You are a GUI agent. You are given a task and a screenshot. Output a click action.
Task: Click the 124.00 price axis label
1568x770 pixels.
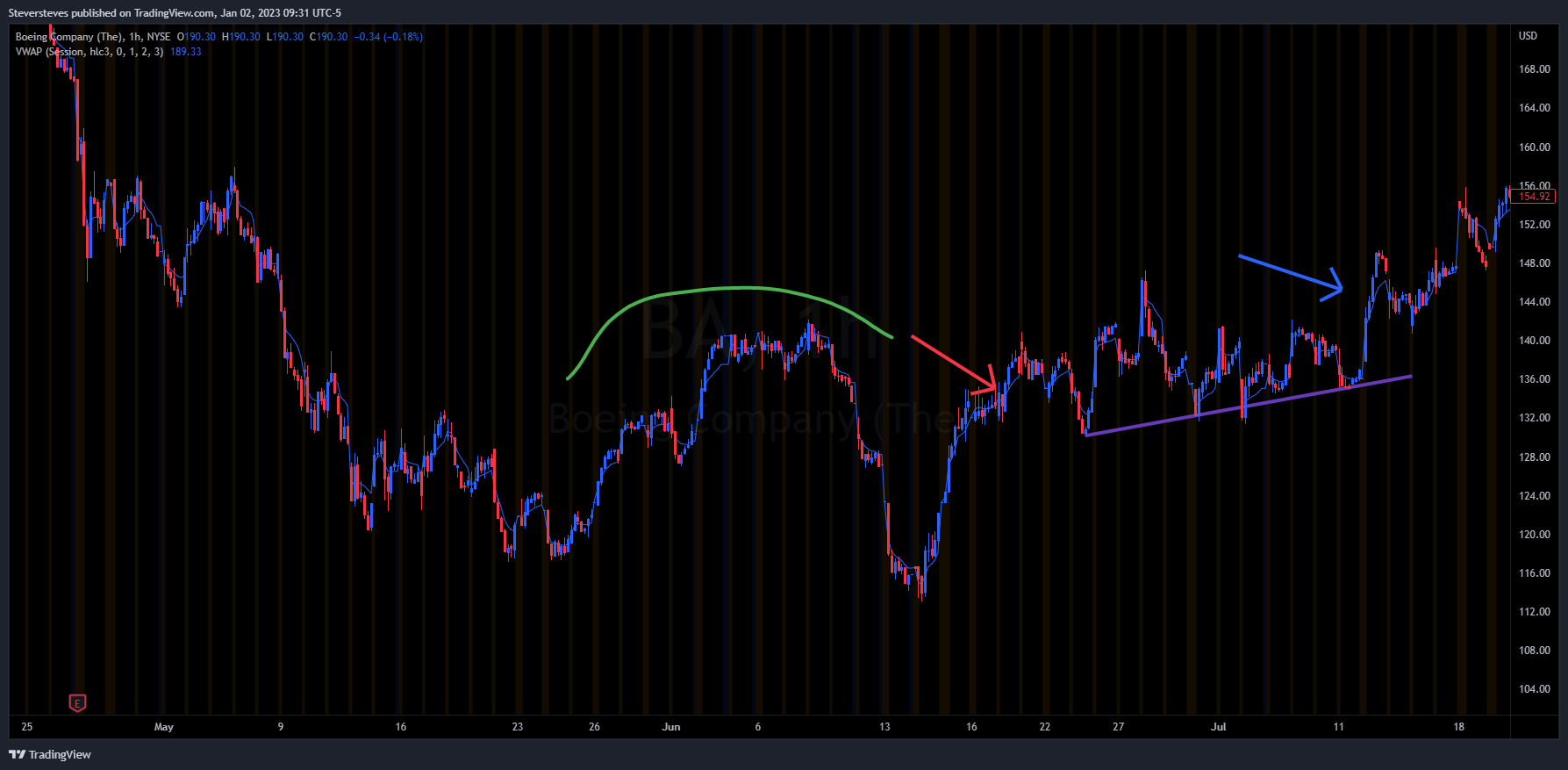point(1534,496)
